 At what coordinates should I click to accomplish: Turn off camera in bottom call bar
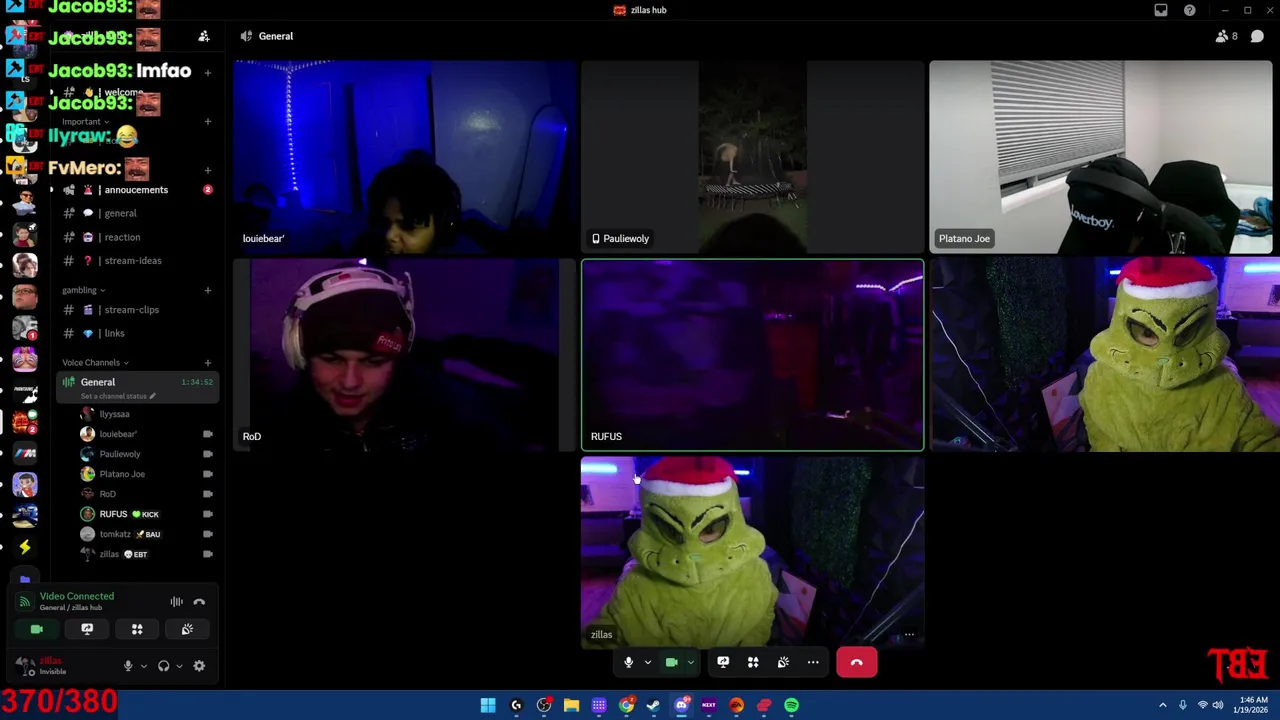pyautogui.click(x=672, y=662)
